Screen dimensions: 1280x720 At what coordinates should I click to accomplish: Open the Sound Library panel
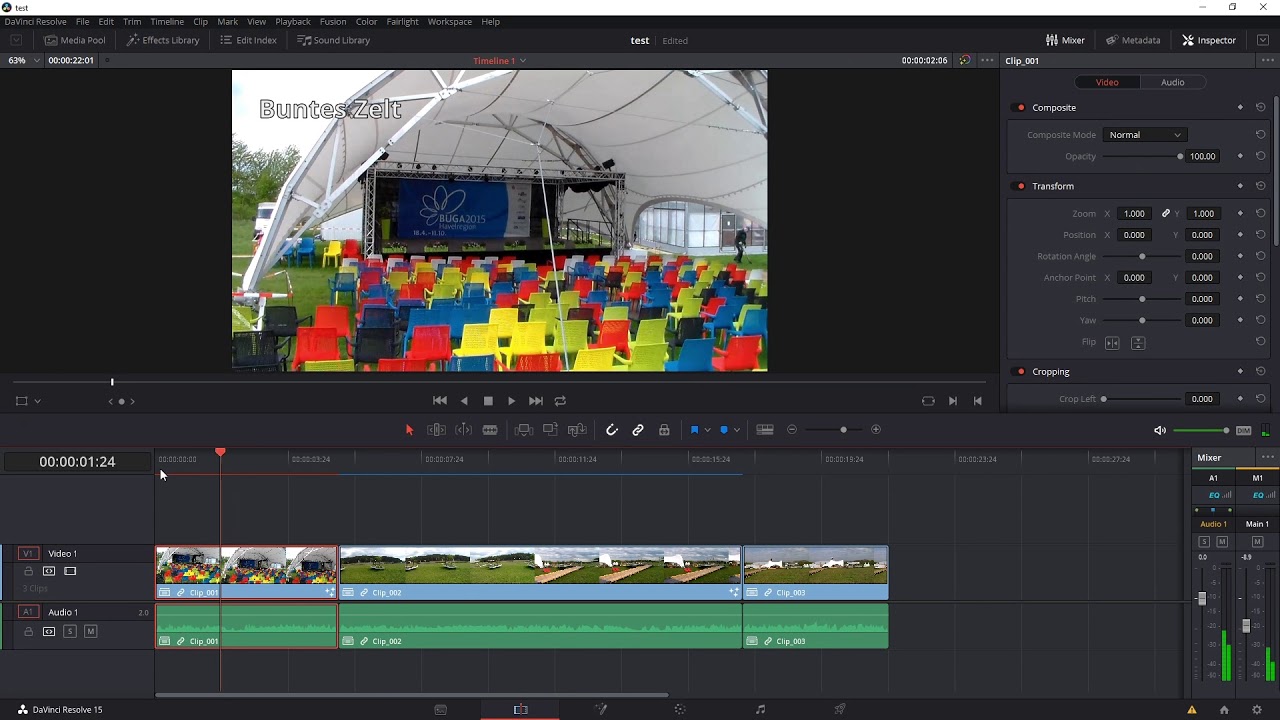point(334,40)
